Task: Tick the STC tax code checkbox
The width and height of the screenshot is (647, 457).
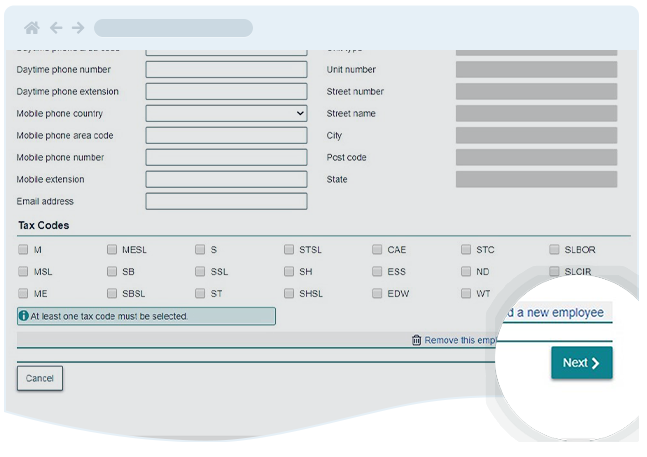Action: coord(466,250)
